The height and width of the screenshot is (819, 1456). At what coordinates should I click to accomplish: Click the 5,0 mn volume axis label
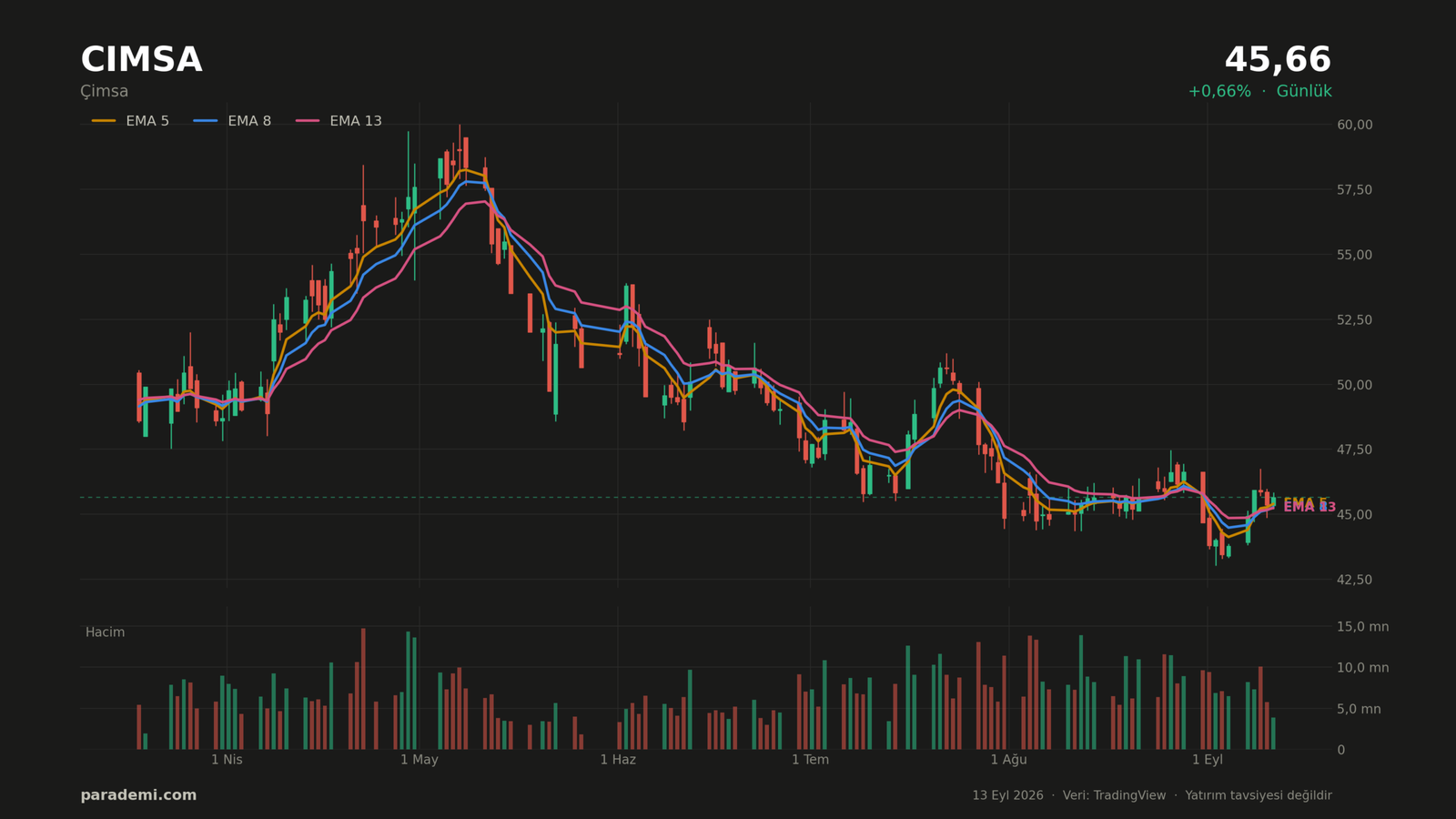tap(1360, 709)
